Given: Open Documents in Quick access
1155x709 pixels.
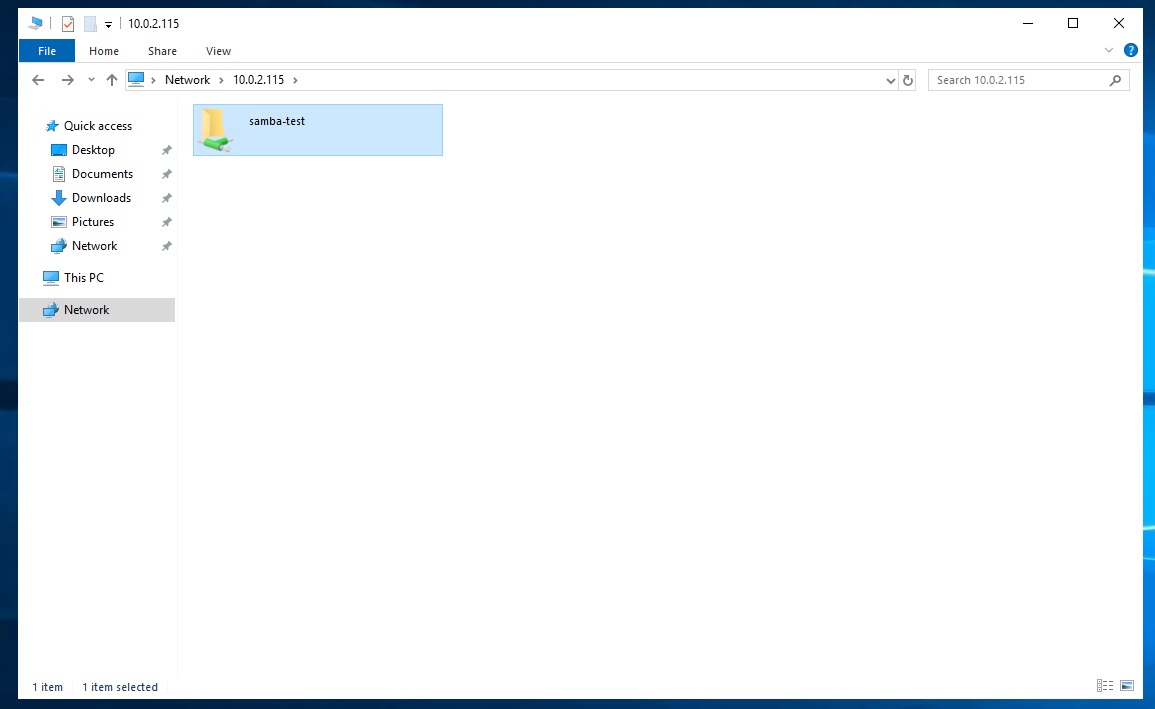Looking at the screenshot, I should (x=102, y=174).
